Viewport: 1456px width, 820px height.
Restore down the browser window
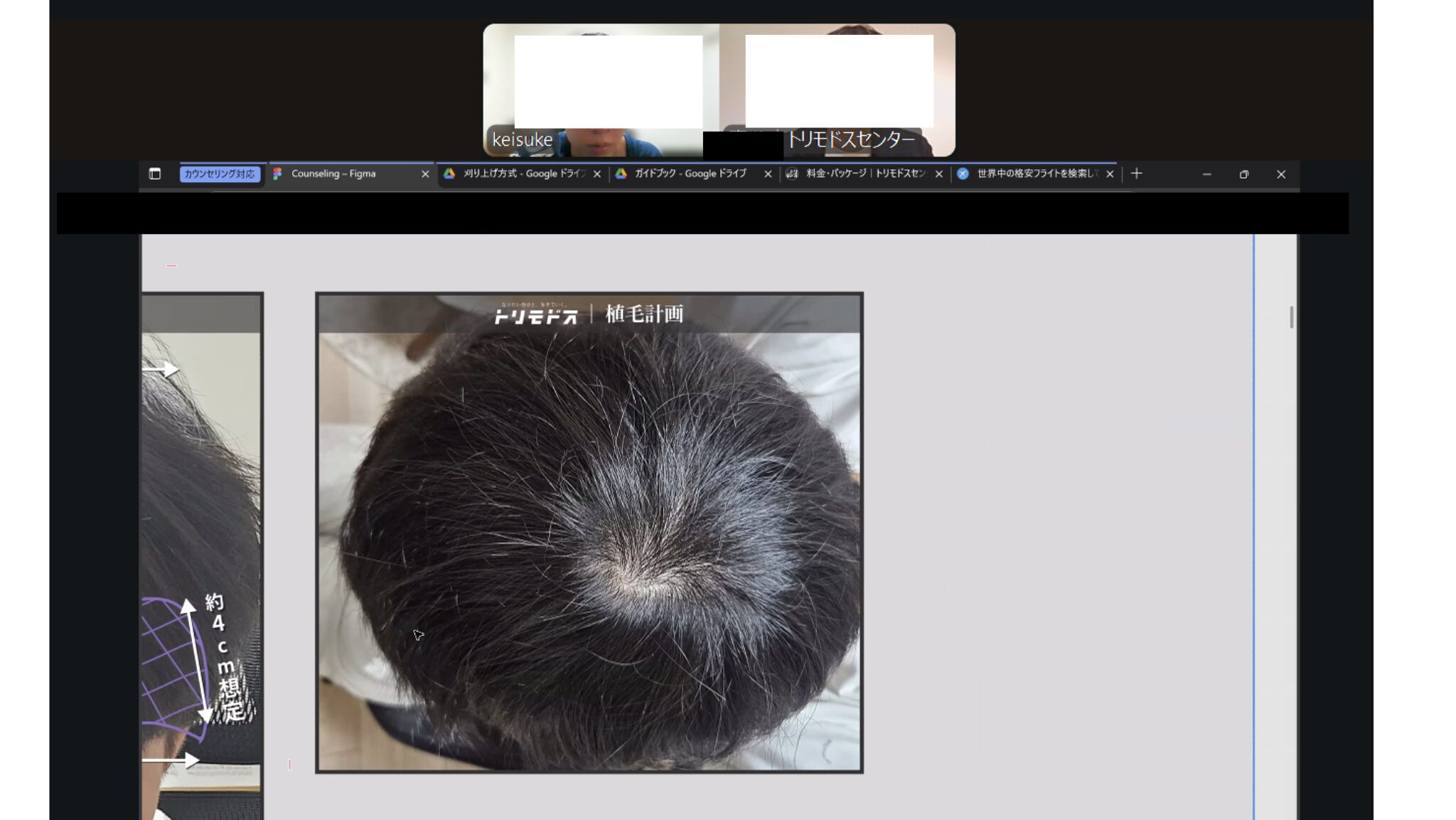(x=1243, y=174)
